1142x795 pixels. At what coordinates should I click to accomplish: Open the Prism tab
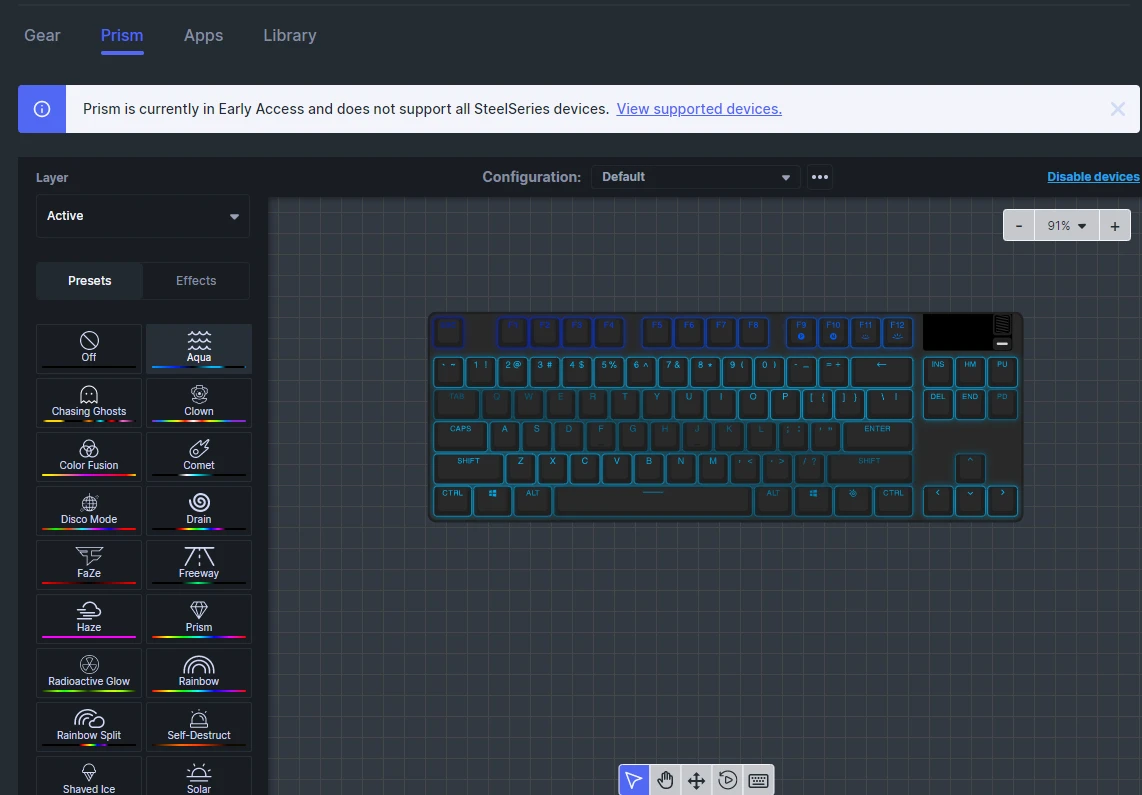pyautogui.click(x=122, y=35)
